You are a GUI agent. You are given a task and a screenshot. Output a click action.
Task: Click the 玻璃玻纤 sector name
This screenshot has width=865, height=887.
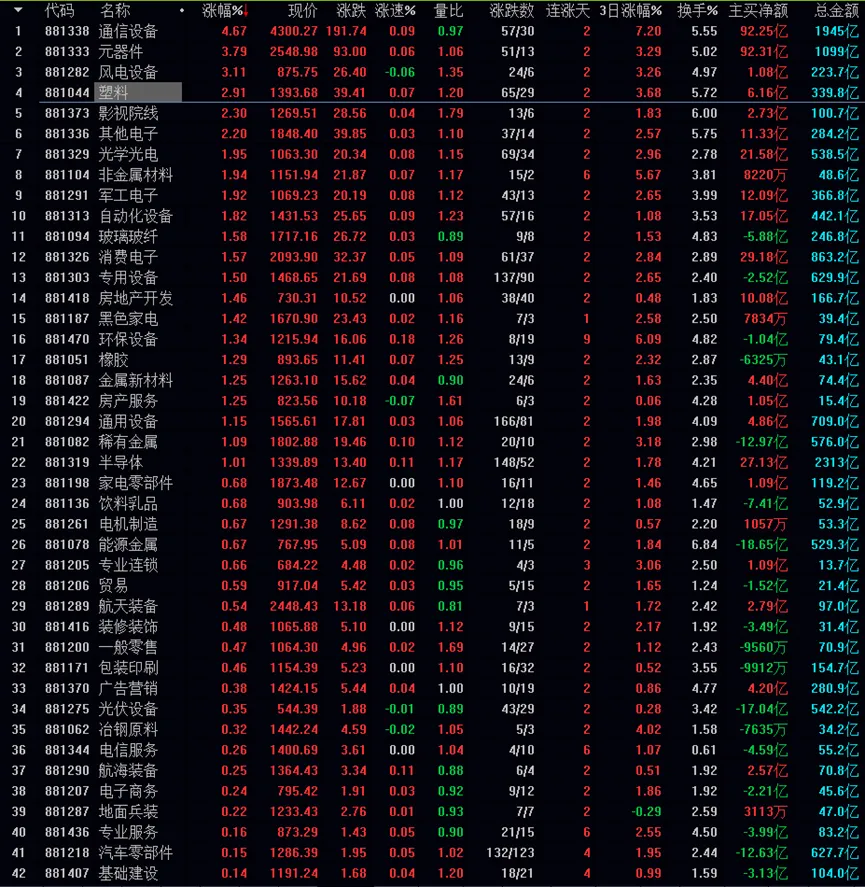[128, 236]
